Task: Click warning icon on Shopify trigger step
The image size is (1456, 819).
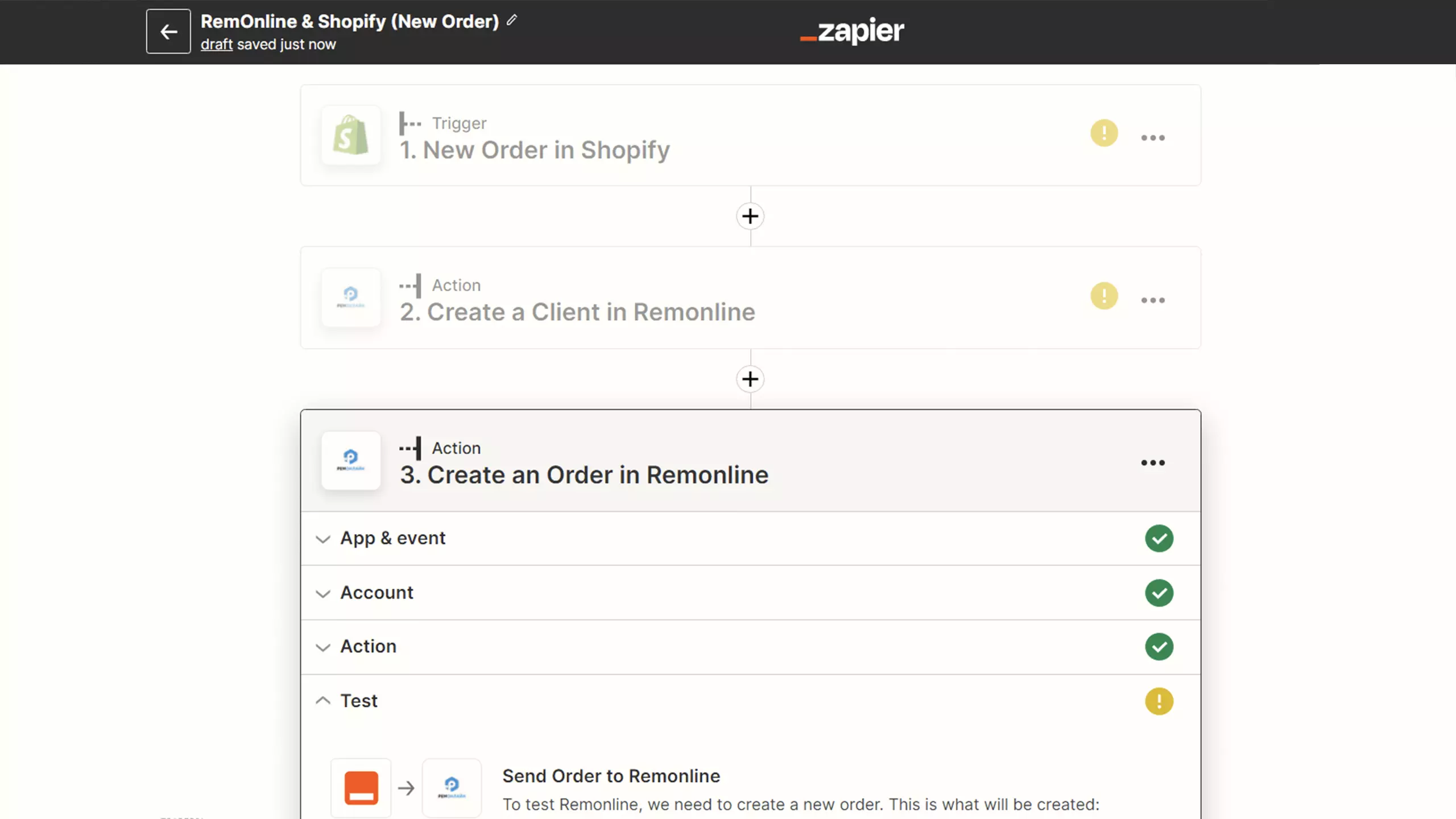Action: coord(1104,133)
